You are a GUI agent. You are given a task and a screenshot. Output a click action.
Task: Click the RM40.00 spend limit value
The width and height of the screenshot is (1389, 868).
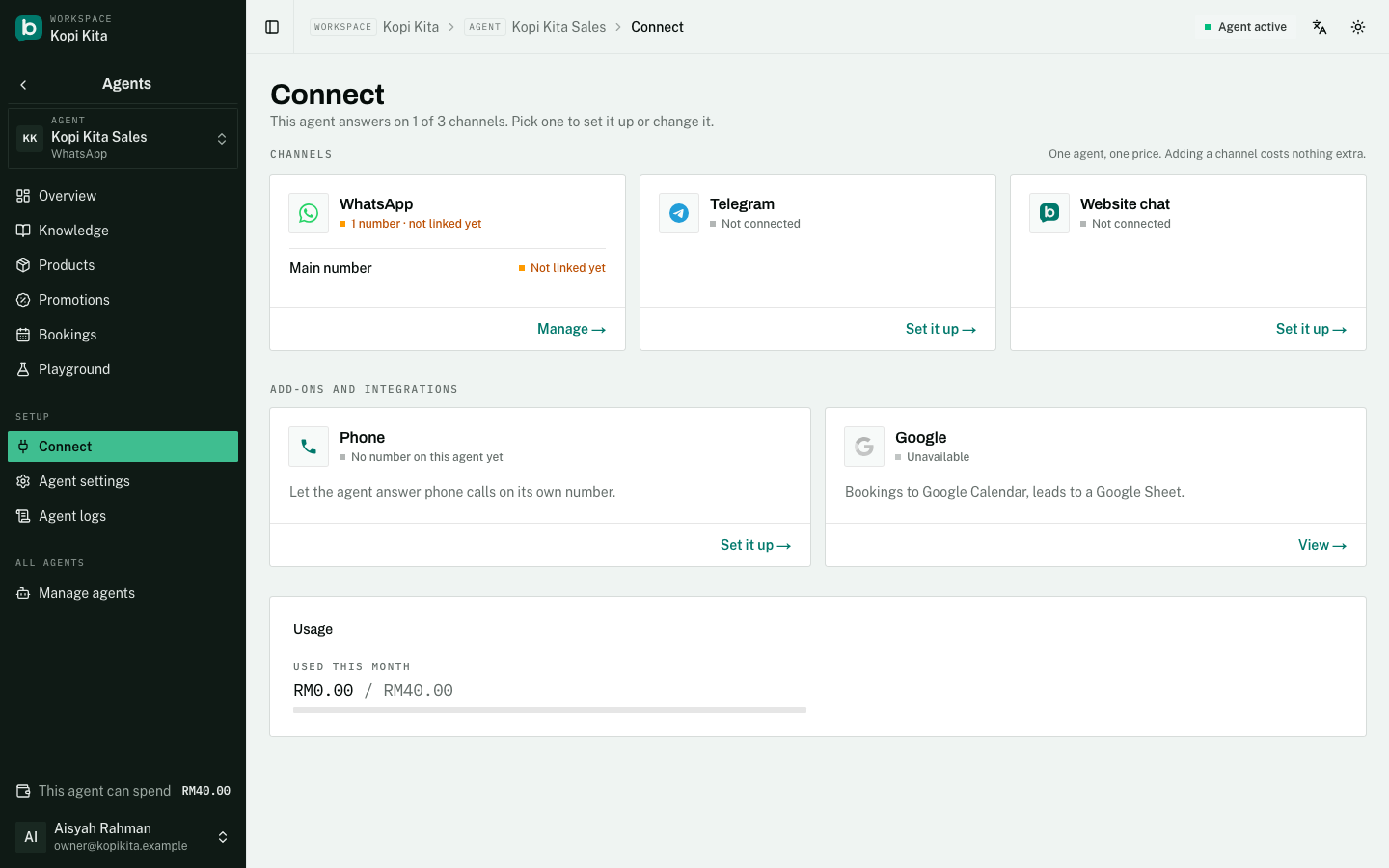(206, 791)
